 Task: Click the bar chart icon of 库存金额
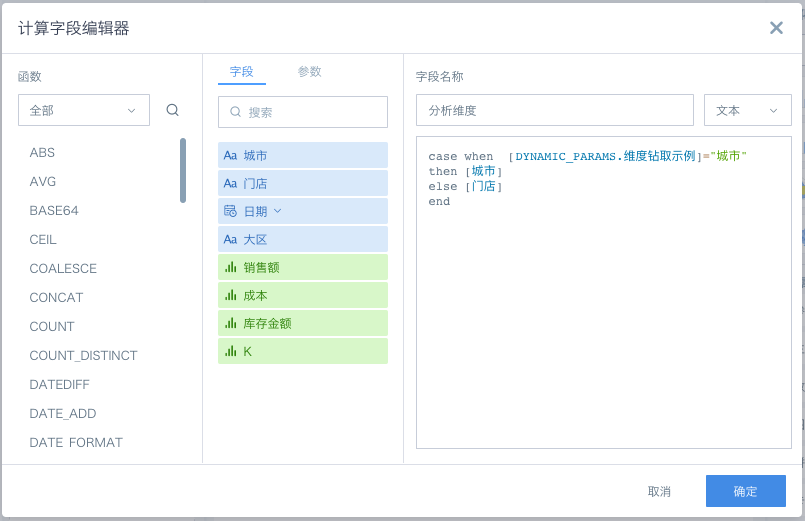231,323
